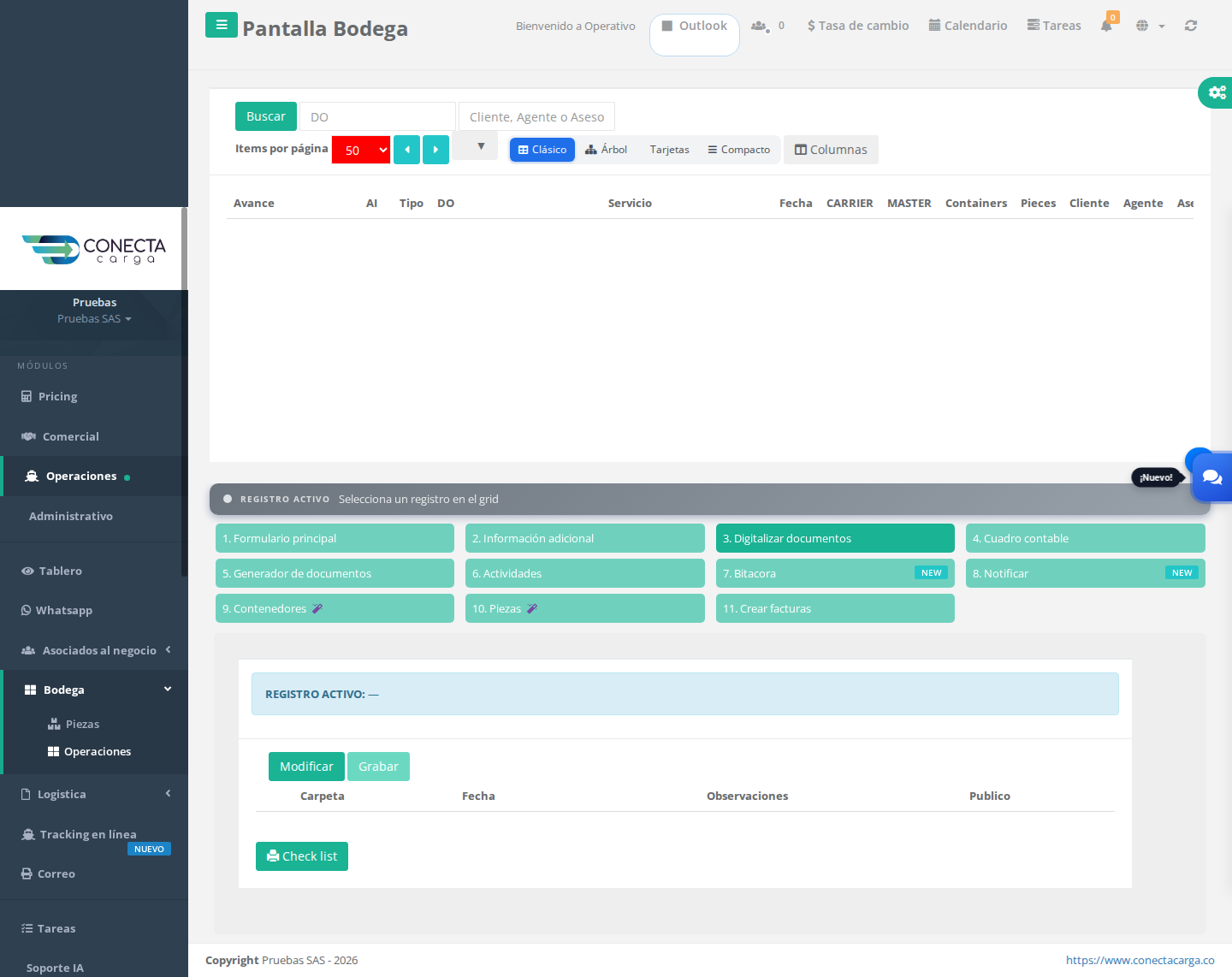
Task: Click the refresh icon in top bar
Action: point(1191,26)
